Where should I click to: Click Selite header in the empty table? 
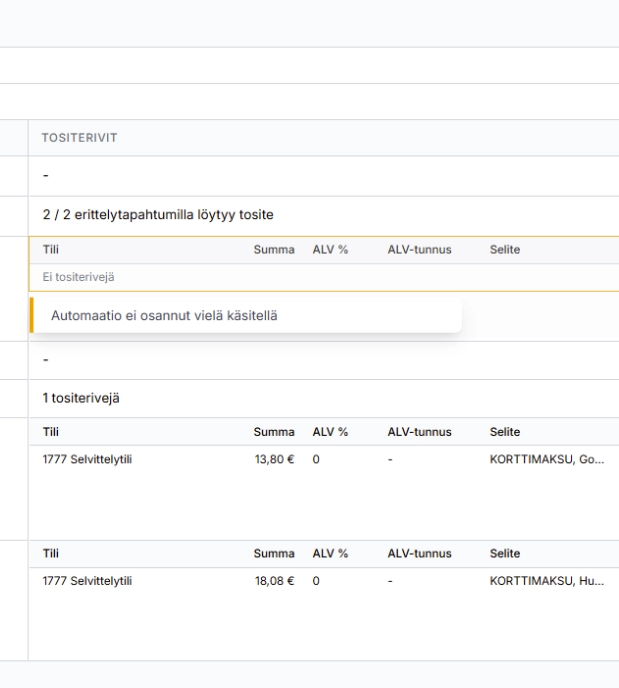[505, 249]
